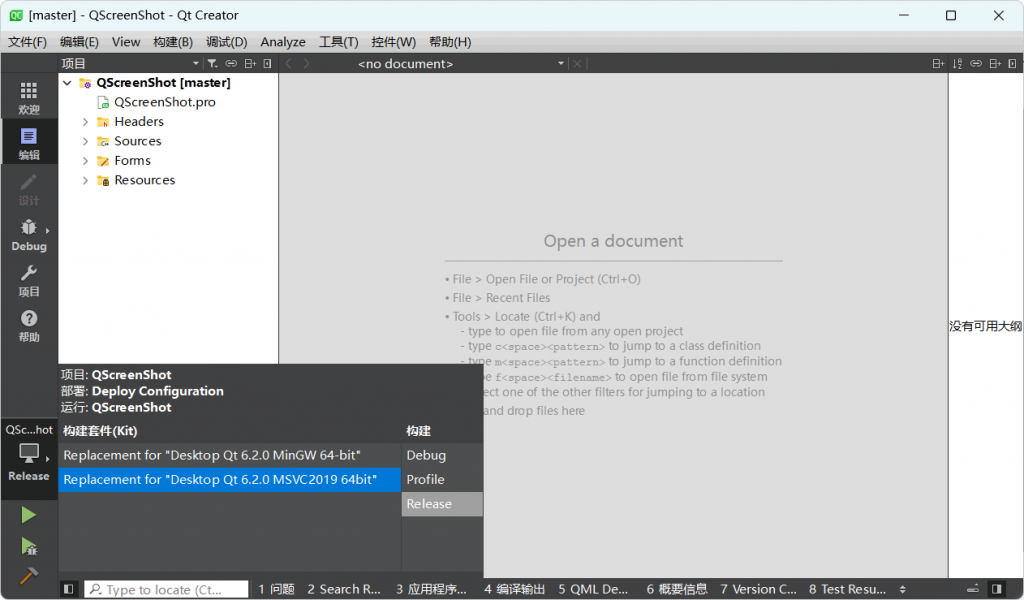Viewport: 1024px width, 600px height.
Task: Open the 帮助 (Help) mode
Action: click(x=29, y=325)
